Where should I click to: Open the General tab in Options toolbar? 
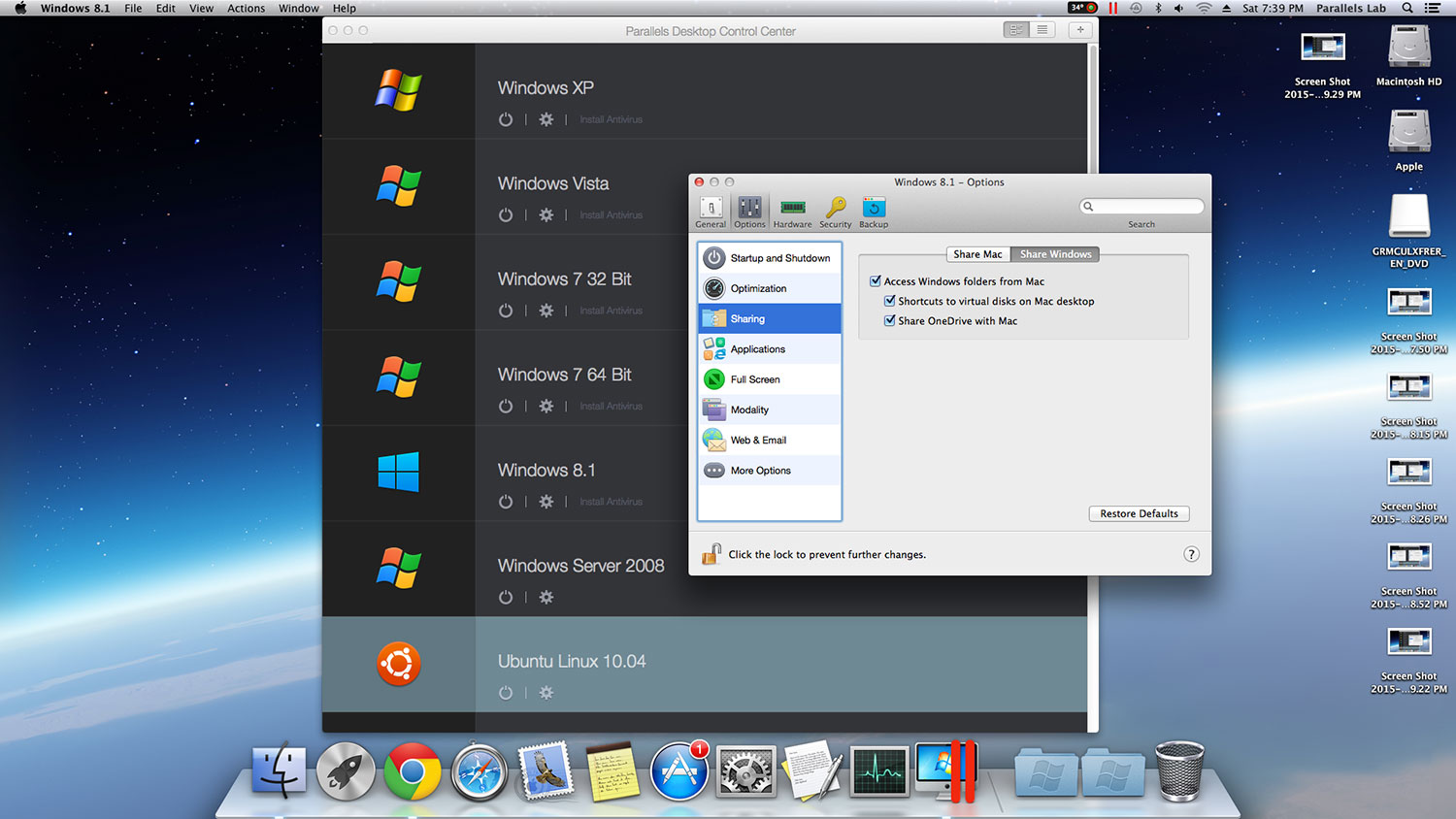pos(711,213)
